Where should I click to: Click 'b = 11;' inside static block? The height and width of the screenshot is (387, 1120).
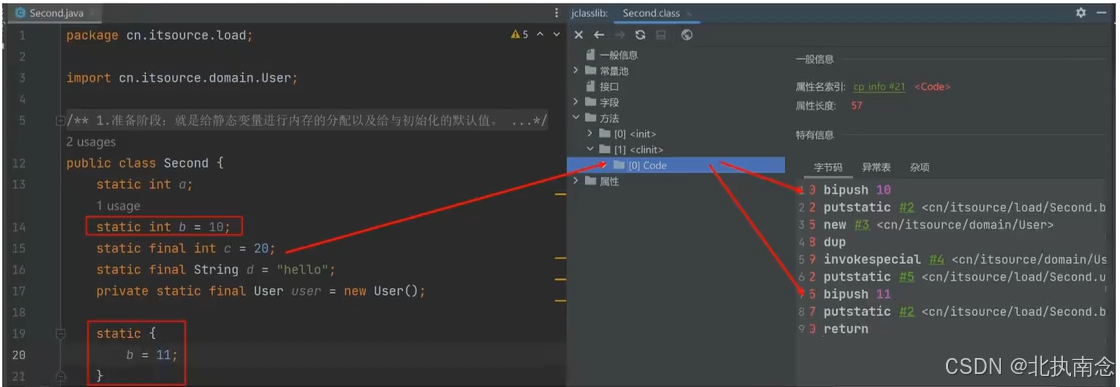click(x=151, y=354)
